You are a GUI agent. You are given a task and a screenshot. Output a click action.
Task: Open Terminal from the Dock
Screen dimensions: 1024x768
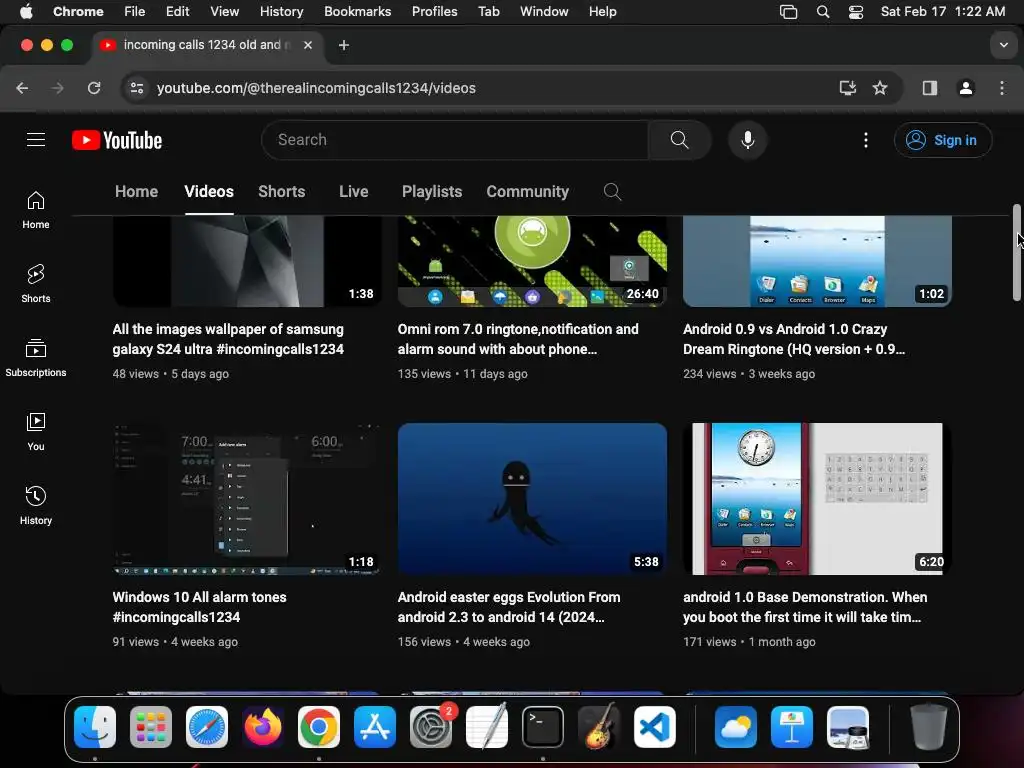543,727
